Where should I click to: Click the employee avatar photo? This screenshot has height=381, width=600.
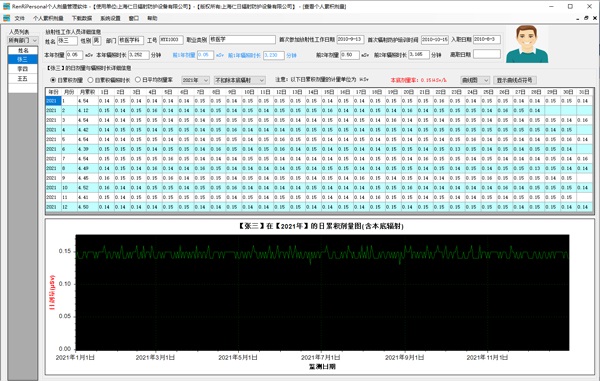coord(527,44)
